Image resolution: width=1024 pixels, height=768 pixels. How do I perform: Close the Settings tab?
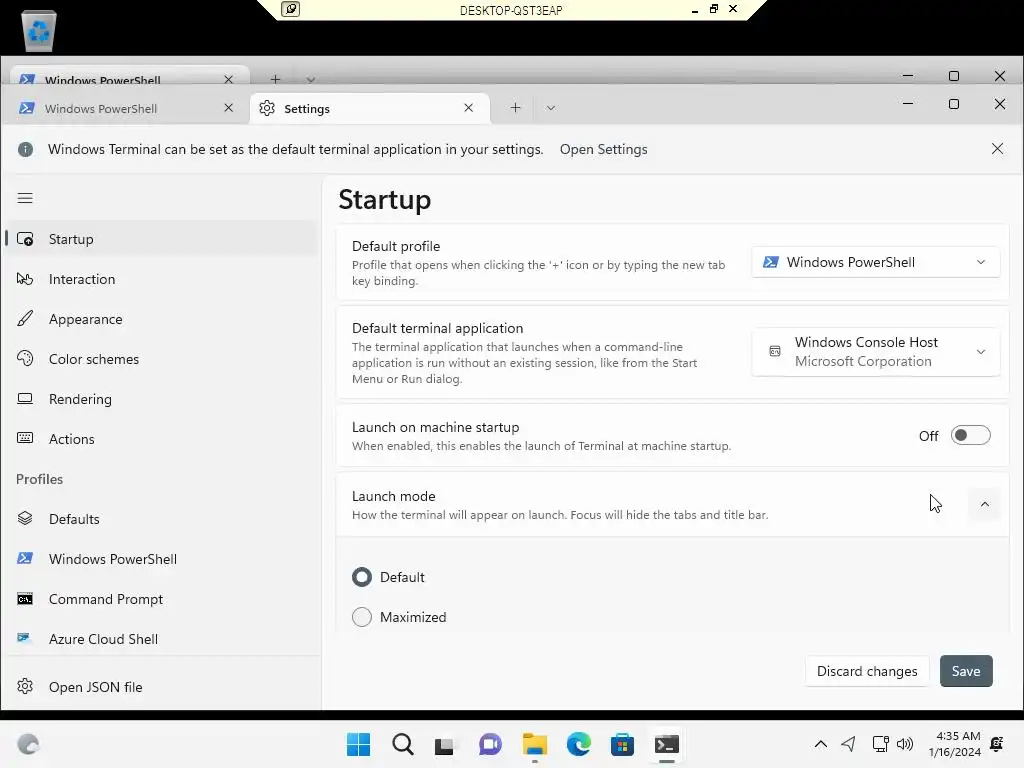pyautogui.click(x=468, y=108)
